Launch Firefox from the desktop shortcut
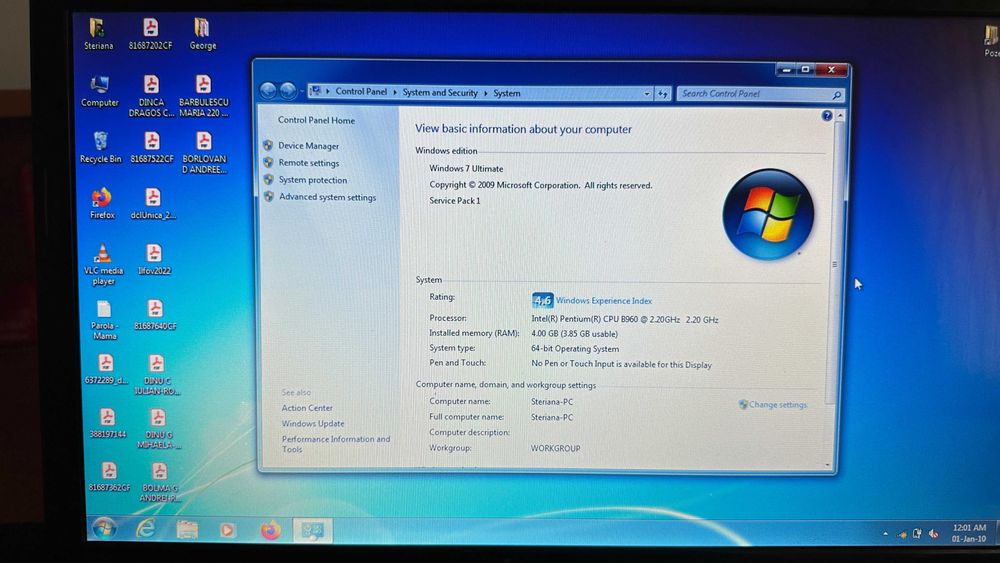 coord(101,203)
